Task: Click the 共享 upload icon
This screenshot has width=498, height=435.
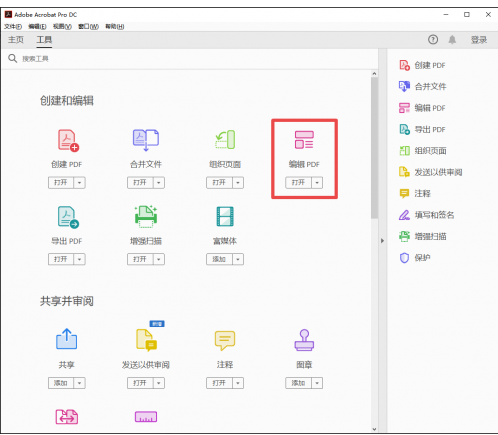Action: (66, 339)
